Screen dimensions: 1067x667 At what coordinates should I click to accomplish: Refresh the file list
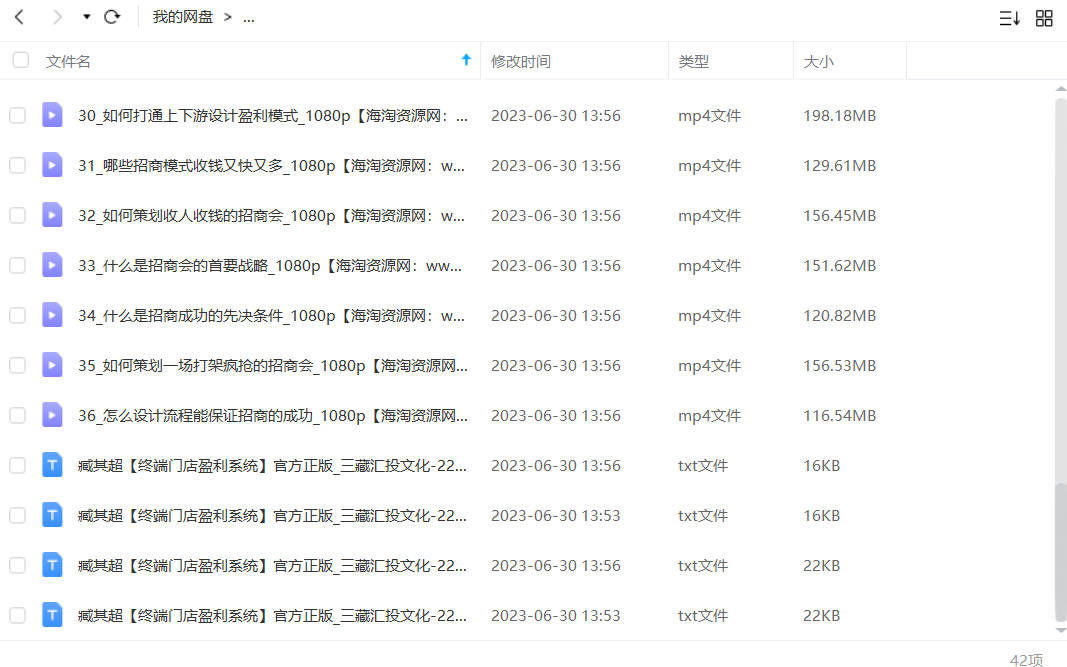(112, 17)
